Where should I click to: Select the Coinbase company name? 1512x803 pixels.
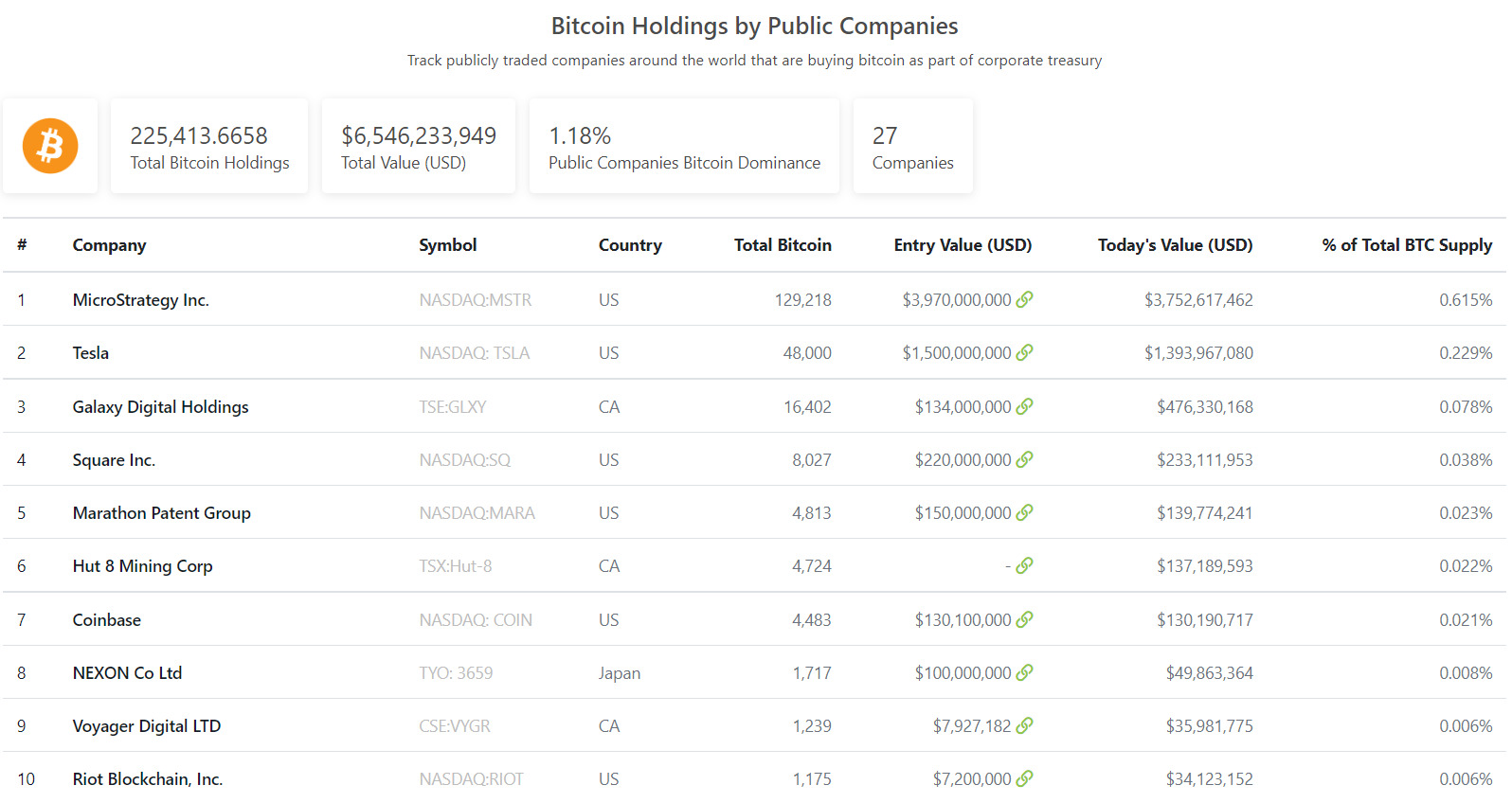(x=106, y=620)
